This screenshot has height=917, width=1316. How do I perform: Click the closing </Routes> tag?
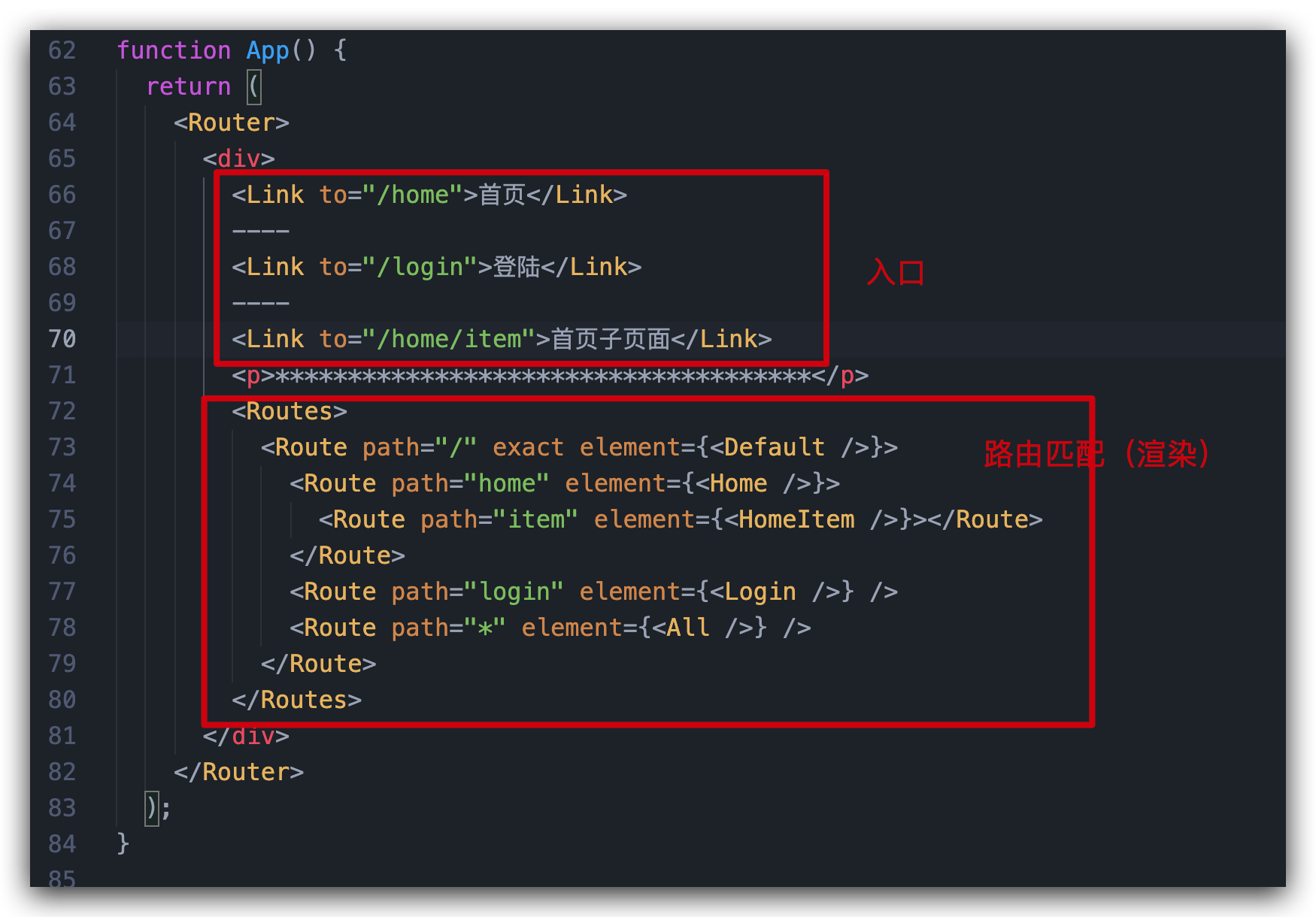pos(297,700)
